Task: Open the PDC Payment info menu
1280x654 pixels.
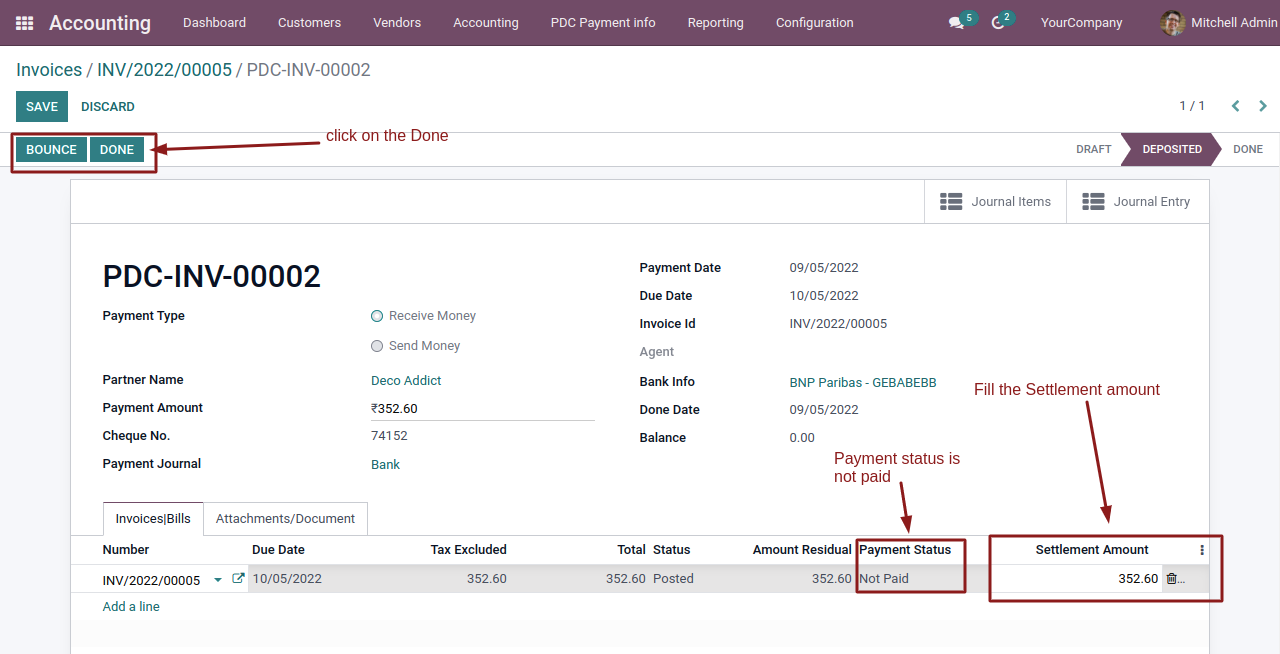Action: (x=603, y=23)
